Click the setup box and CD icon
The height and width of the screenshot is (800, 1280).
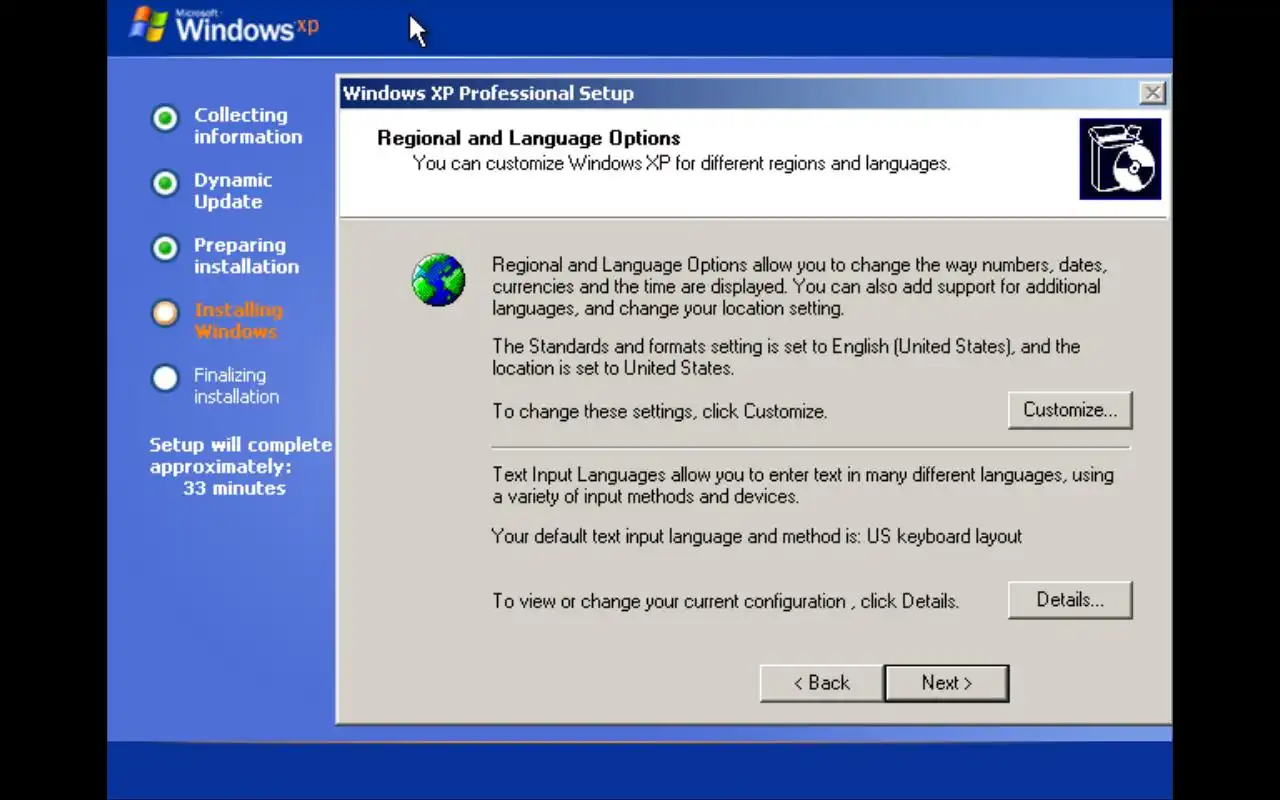click(1120, 159)
